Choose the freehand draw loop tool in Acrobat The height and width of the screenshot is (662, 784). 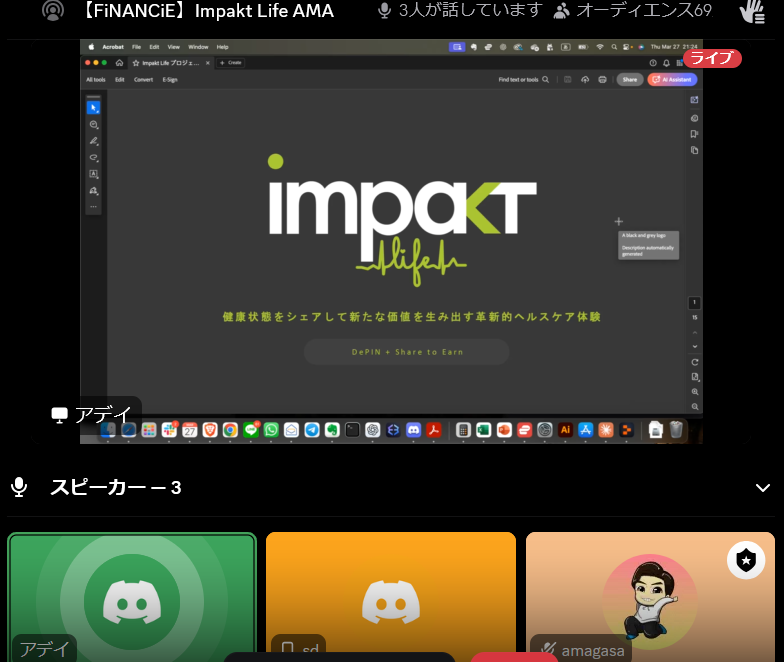pos(94,158)
